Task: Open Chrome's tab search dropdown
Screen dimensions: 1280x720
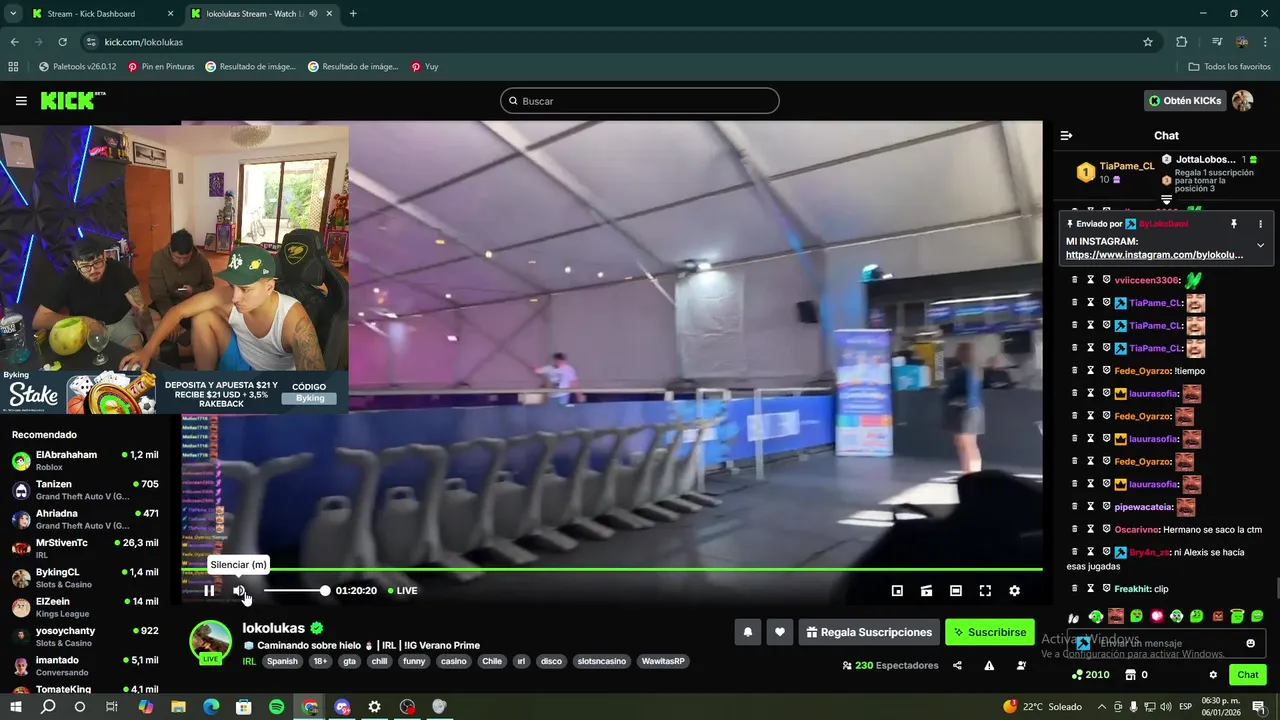Action: click(x=13, y=14)
